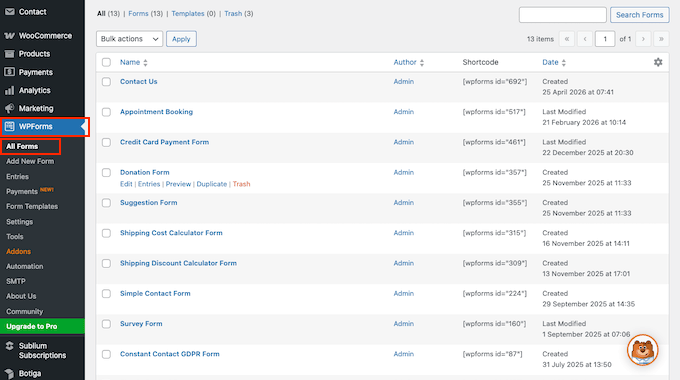Click the Analytics bar chart icon

tap(10, 90)
